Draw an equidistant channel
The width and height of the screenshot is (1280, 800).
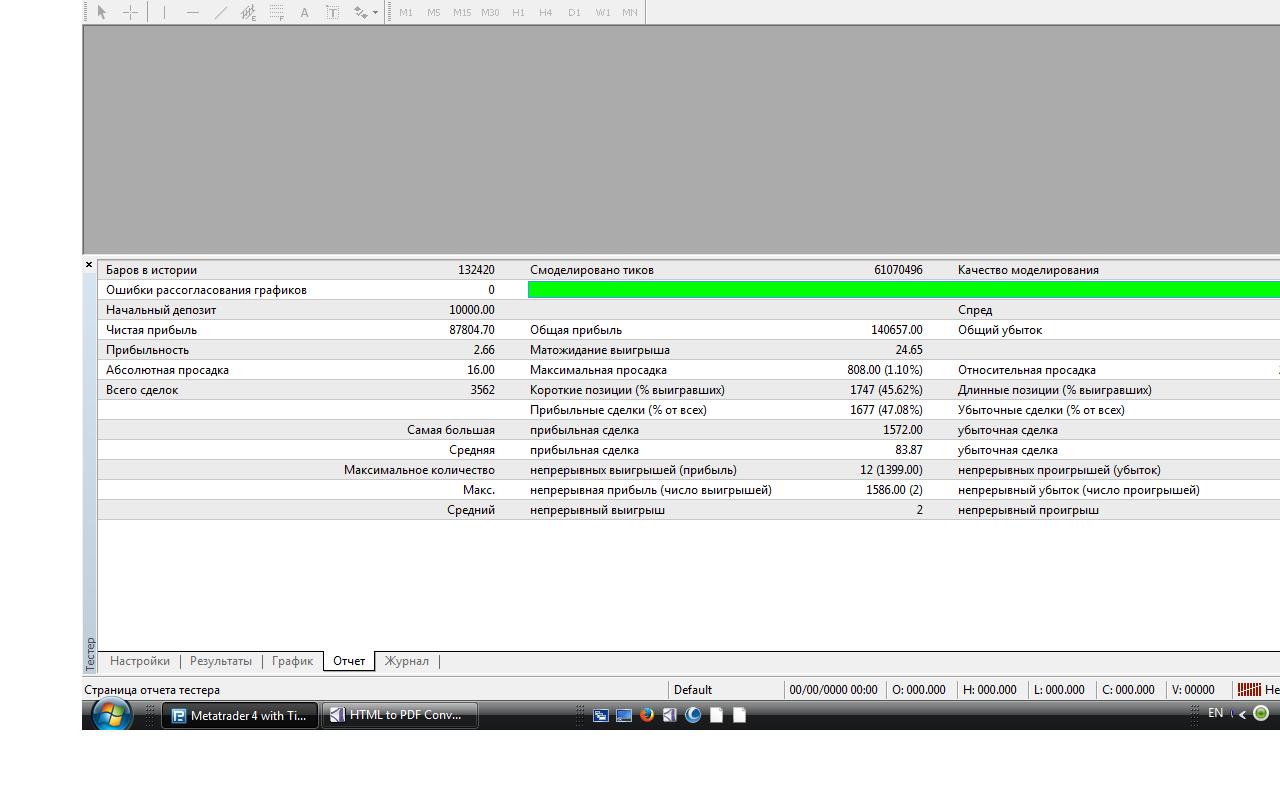click(x=248, y=12)
